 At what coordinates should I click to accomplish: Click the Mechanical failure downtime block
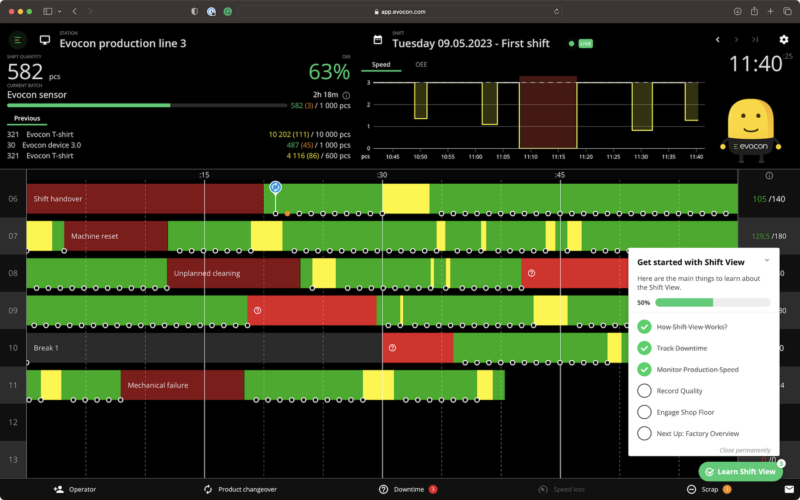182,385
